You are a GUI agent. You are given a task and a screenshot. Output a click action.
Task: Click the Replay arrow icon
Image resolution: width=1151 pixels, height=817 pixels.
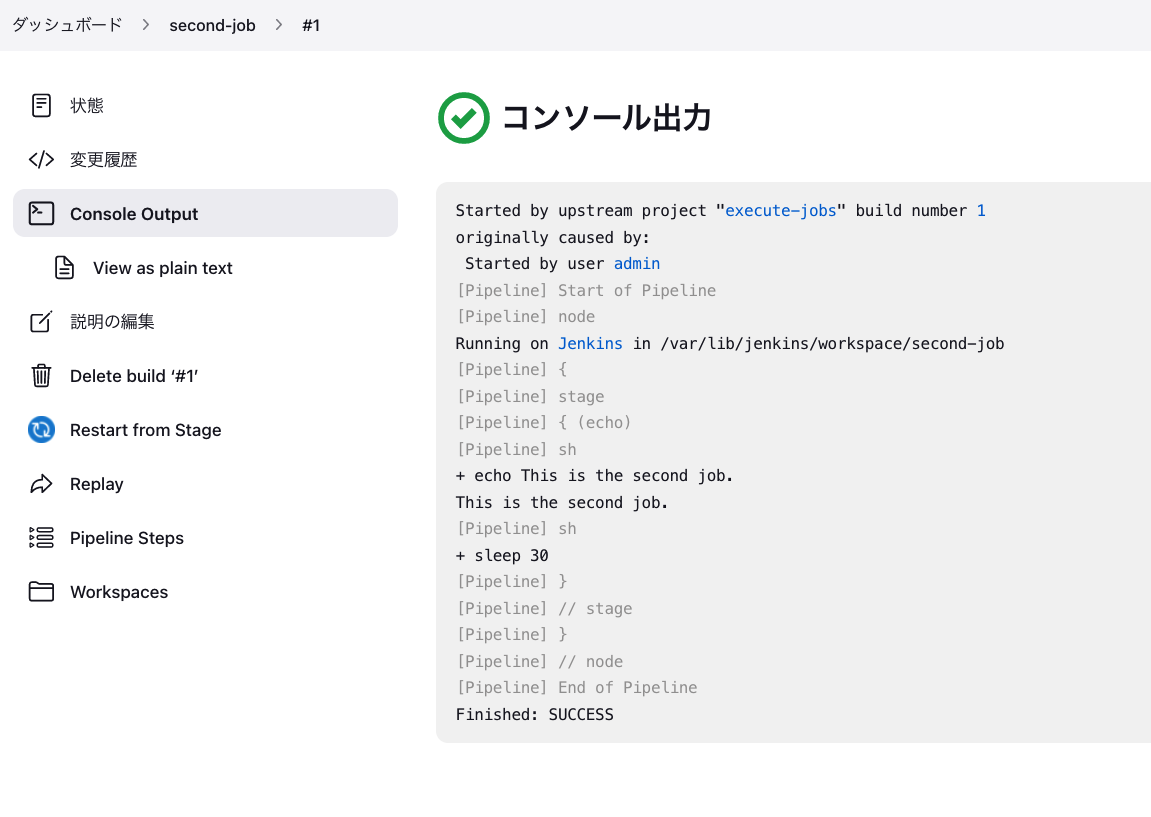(41, 483)
